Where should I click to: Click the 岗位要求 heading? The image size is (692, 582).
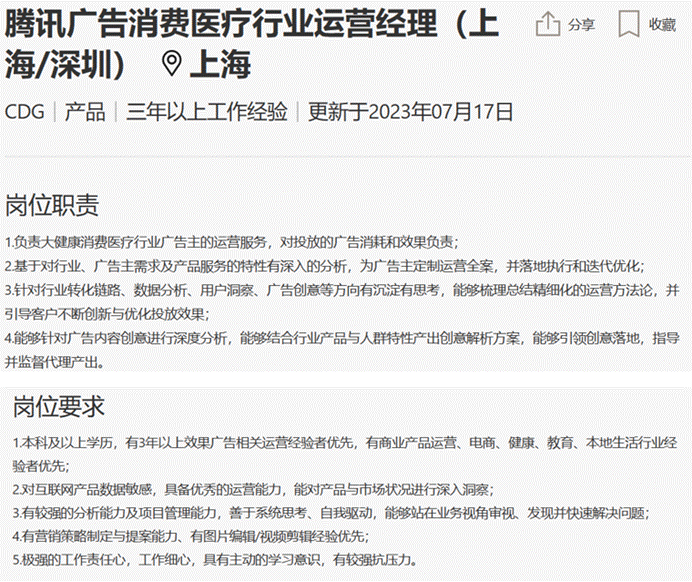tap(58, 406)
